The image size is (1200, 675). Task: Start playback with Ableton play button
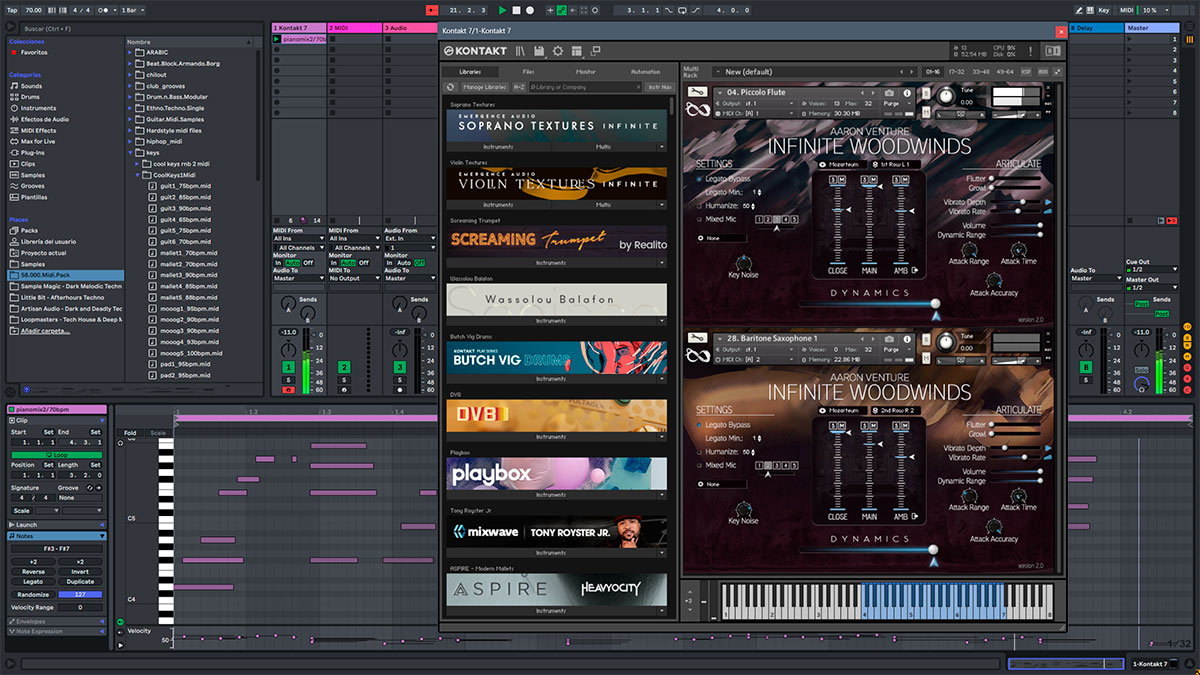point(503,10)
